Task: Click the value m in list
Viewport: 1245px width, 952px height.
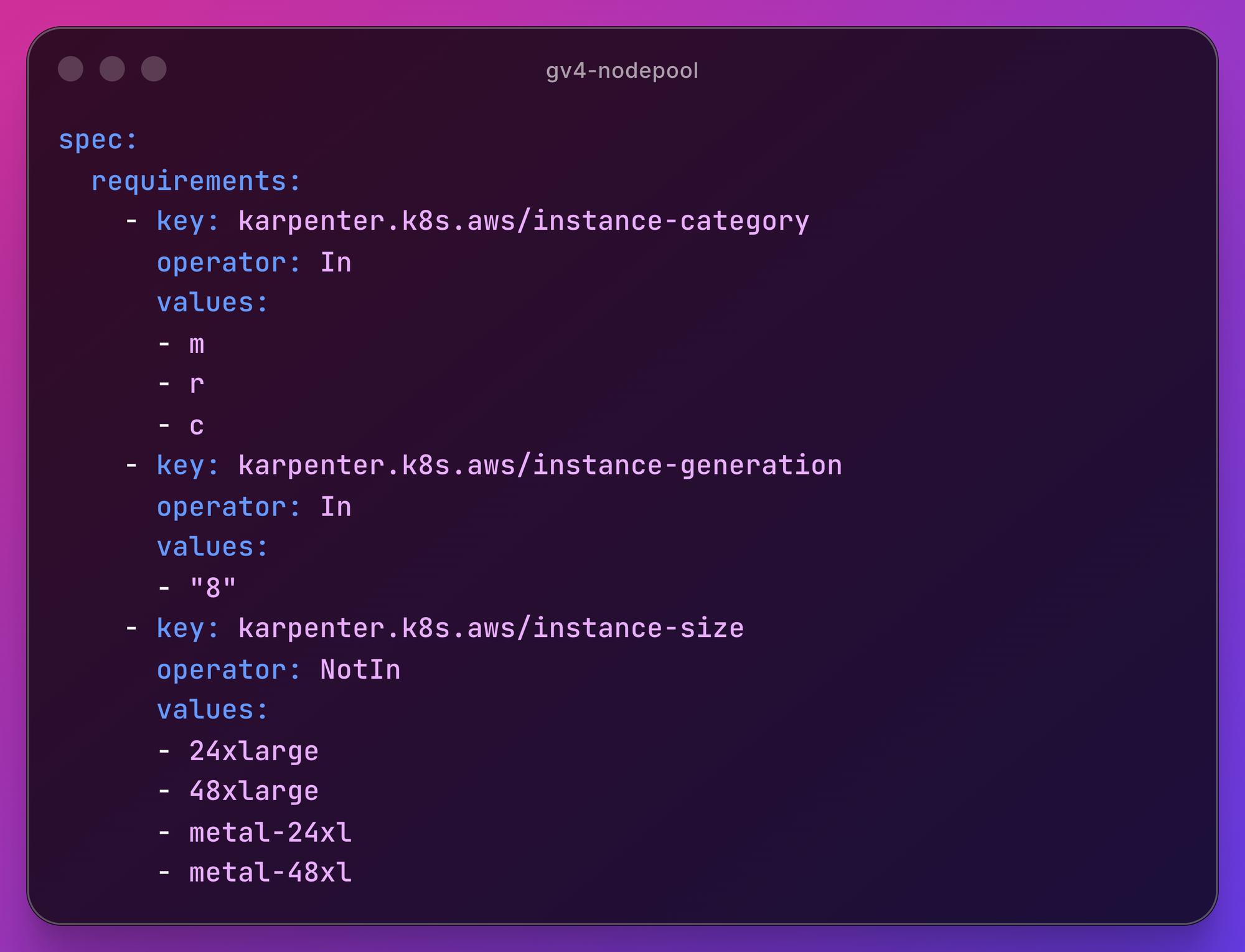Action: coord(197,344)
